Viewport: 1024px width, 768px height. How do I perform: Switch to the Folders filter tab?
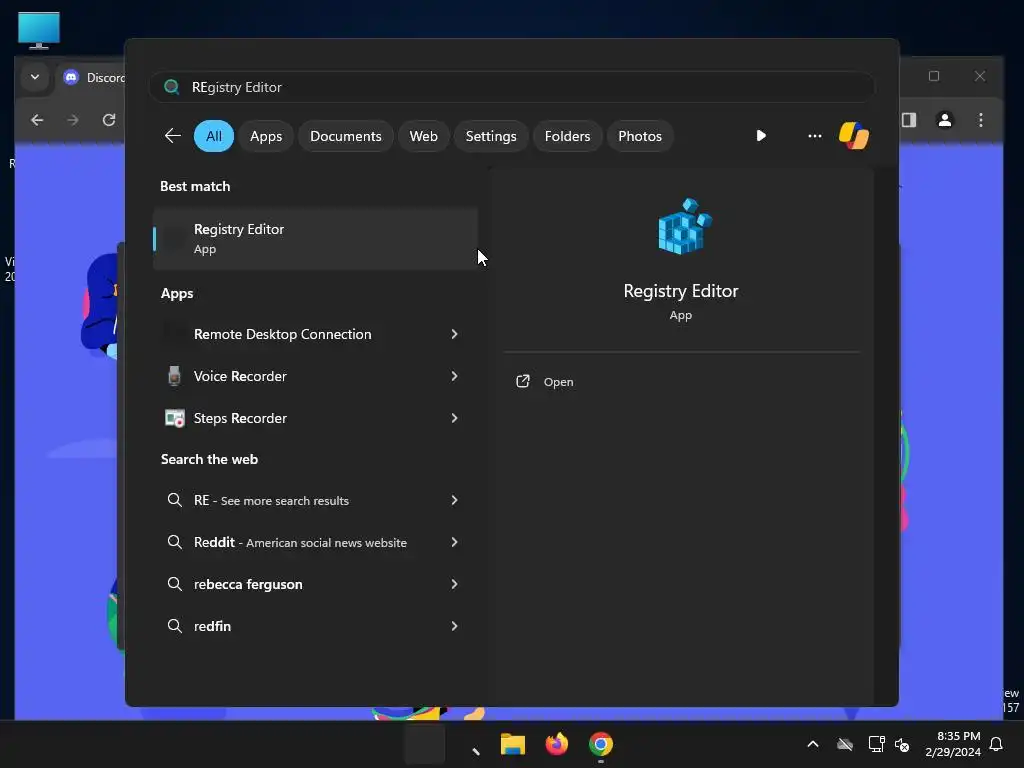[x=568, y=136]
